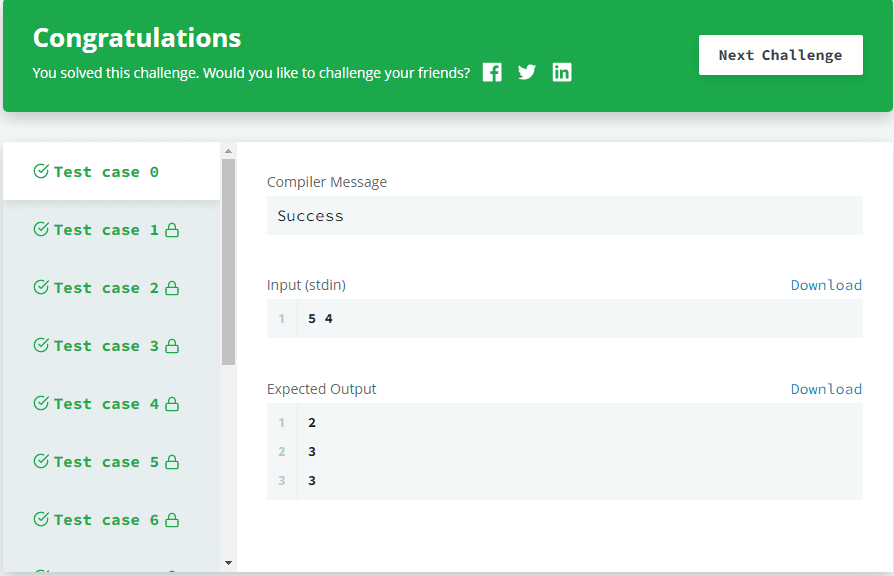Click checkmark icon of Test case 6
This screenshot has width=894, height=576.
click(41, 519)
